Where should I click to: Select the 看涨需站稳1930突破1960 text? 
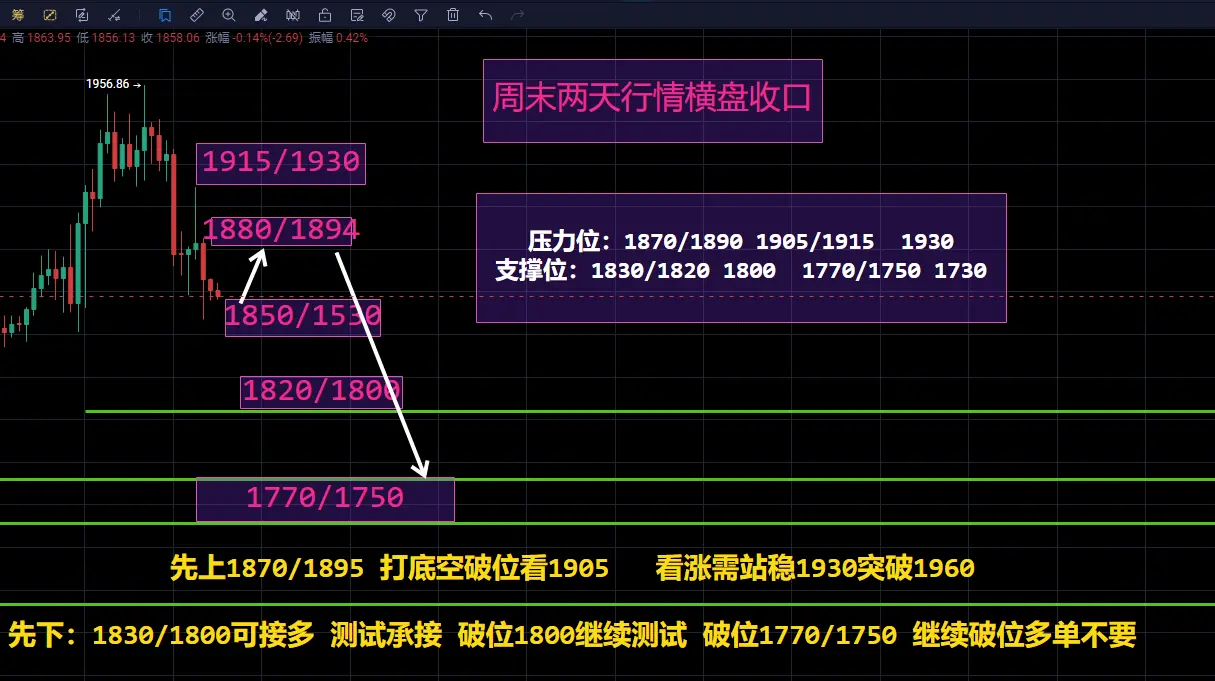click(815, 569)
